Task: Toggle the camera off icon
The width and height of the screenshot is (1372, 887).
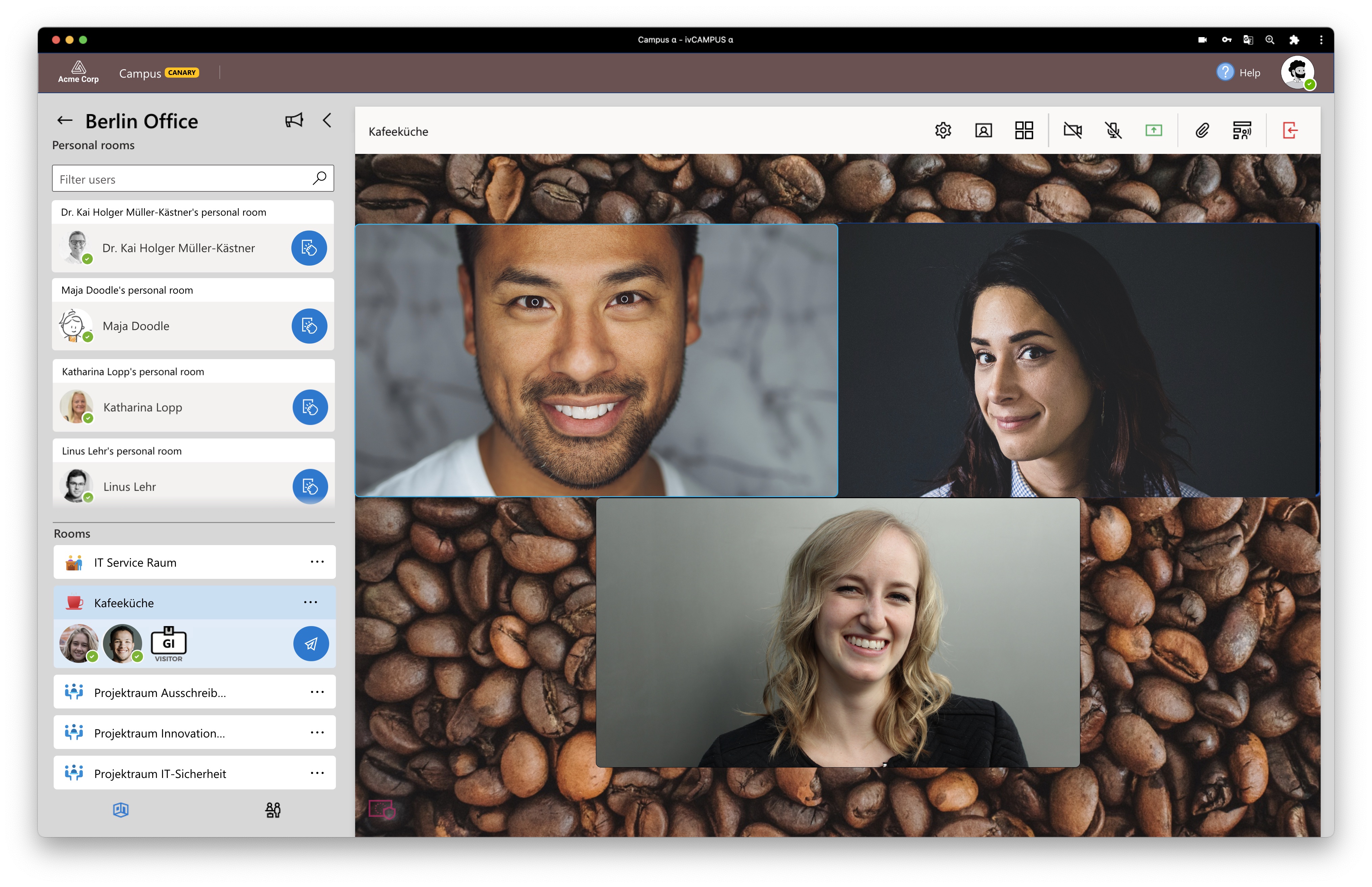Action: pos(1072,131)
